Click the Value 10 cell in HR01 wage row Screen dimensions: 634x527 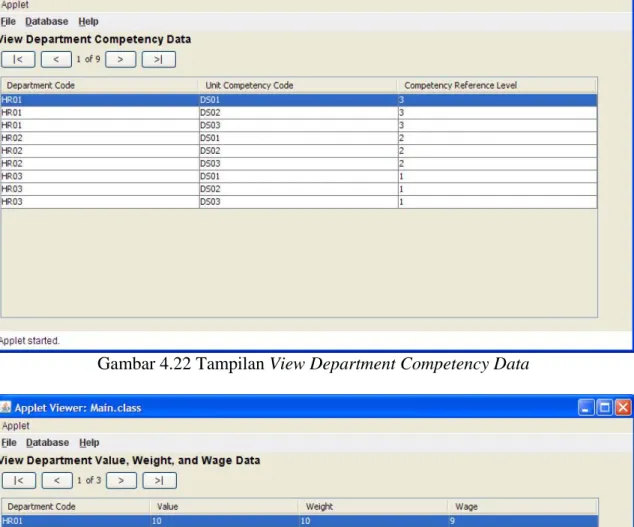(x=224, y=521)
